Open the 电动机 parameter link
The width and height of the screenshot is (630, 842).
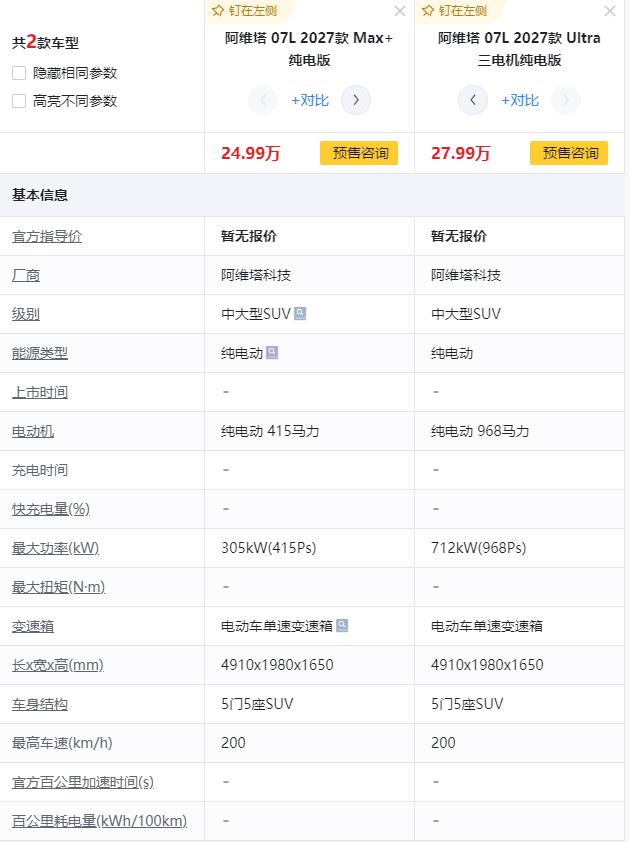[x=33, y=431]
